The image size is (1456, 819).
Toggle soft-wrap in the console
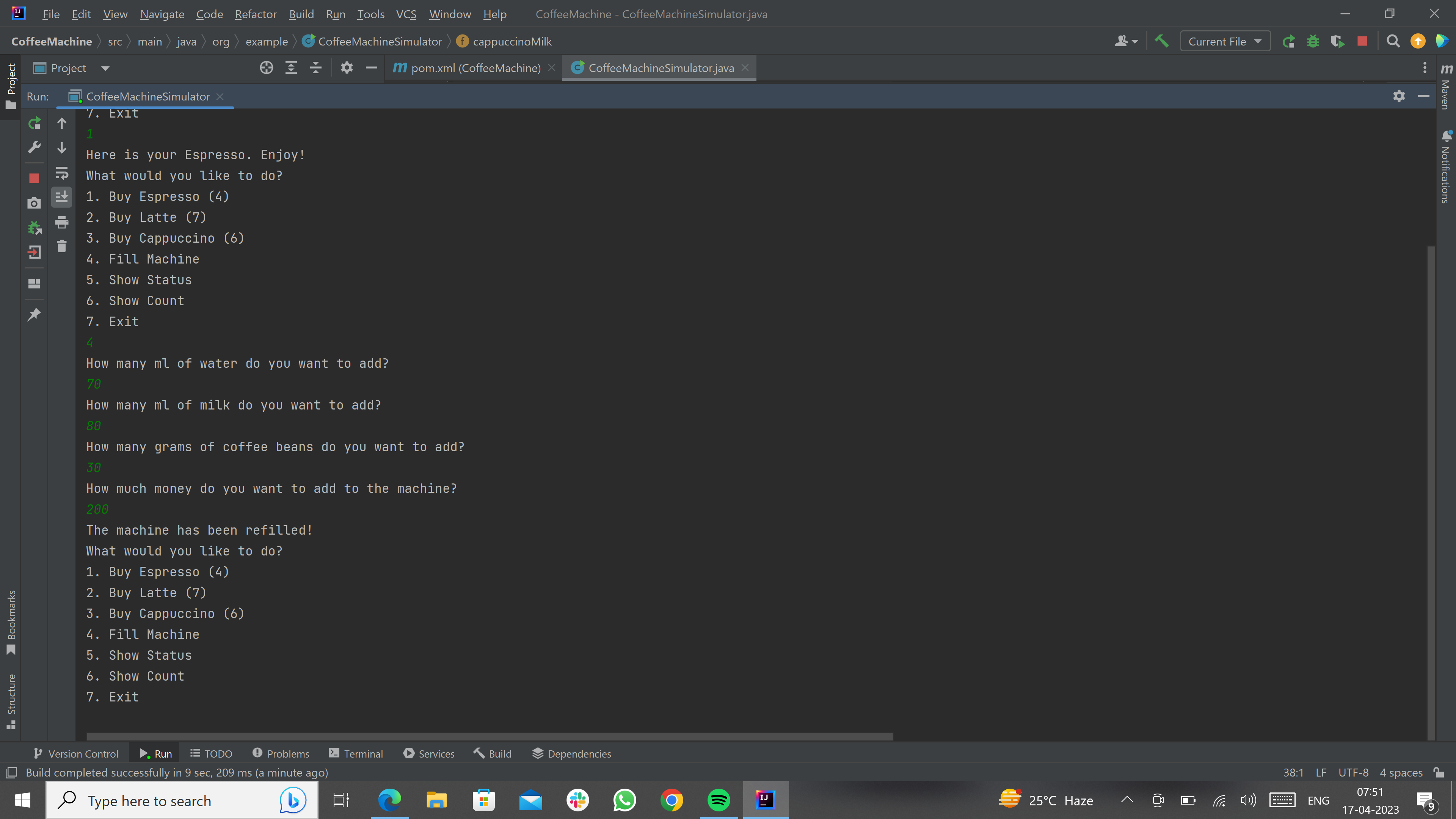click(61, 173)
